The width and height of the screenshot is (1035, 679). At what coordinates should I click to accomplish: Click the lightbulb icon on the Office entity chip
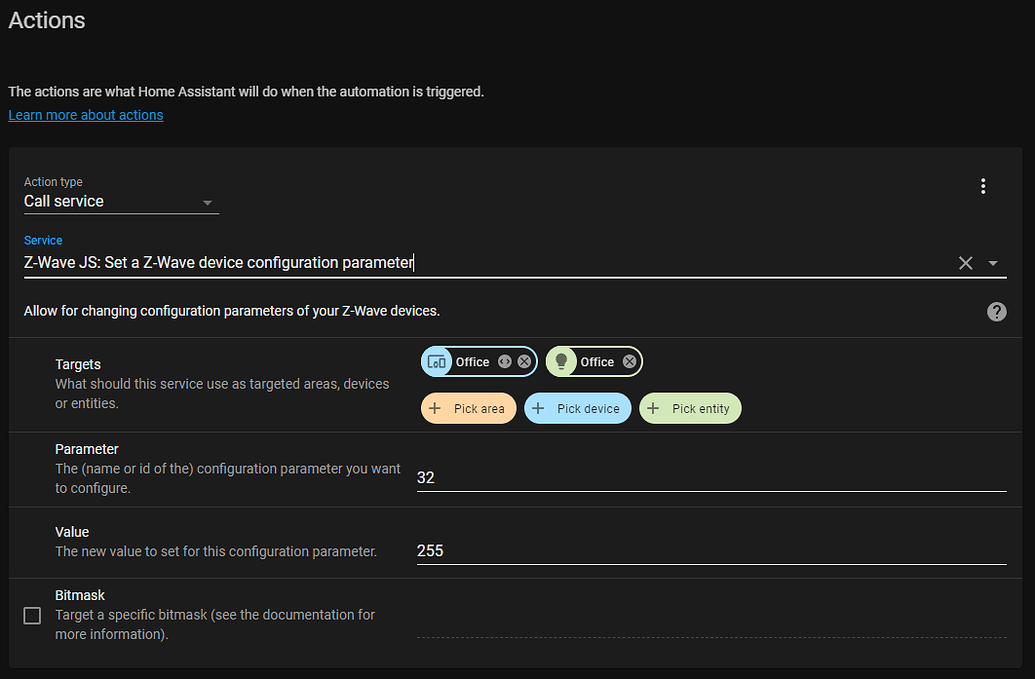pos(561,361)
